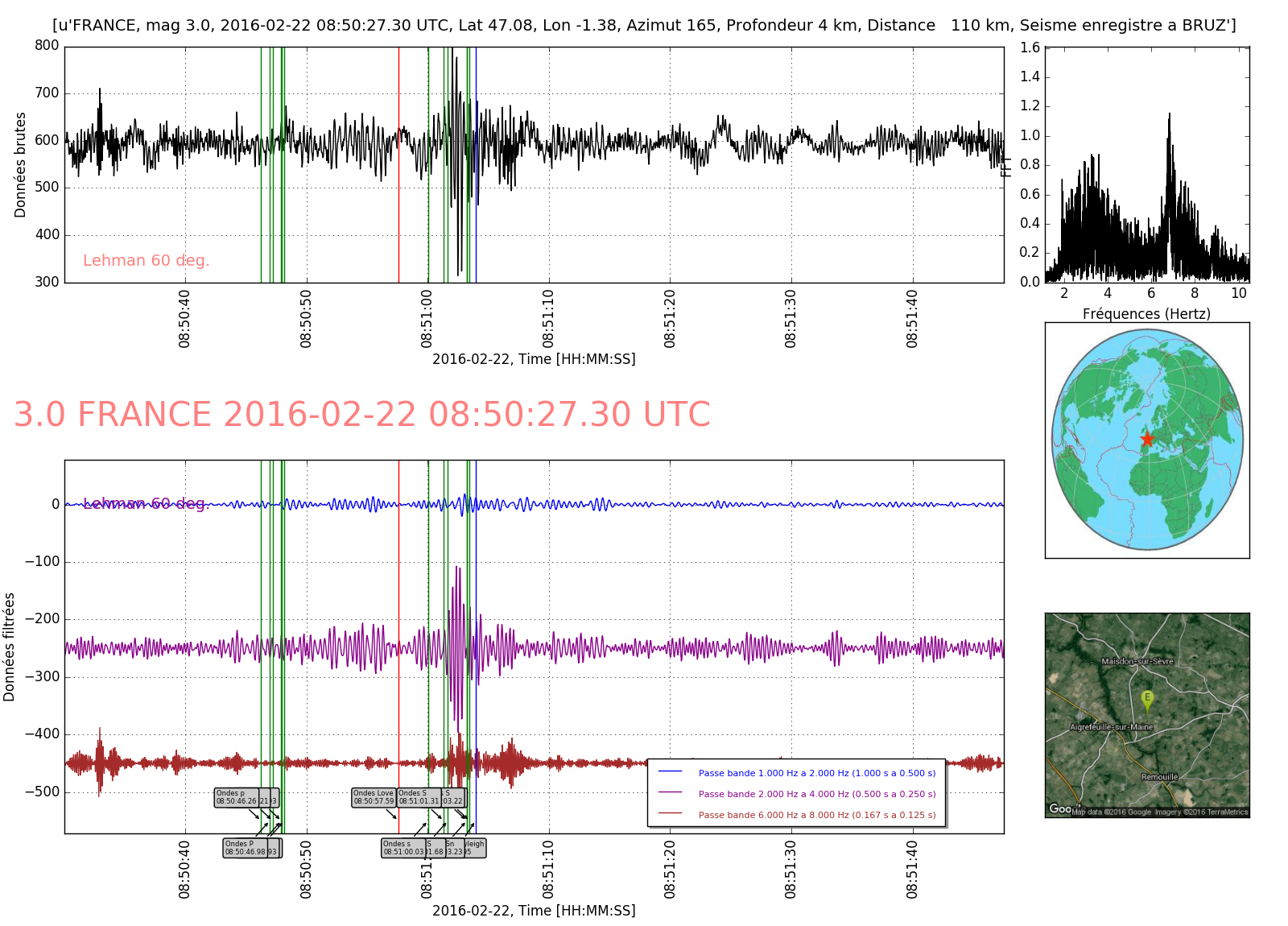The width and height of the screenshot is (1288, 926).
Task: Click the red star on the globe
Action: [1147, 439]
